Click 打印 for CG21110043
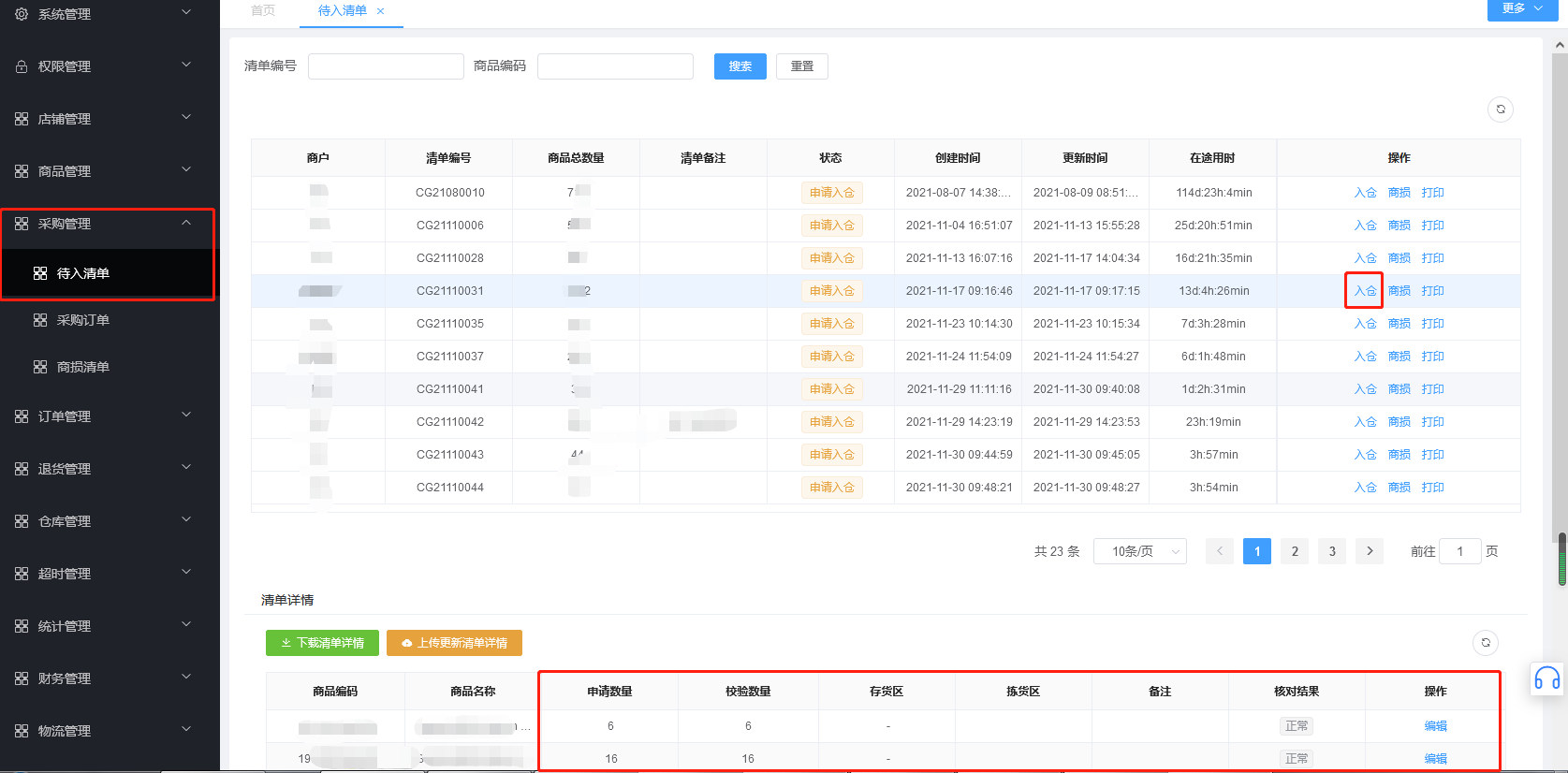This screenshot has height=773, width=1568. pyautogui.click(x=1433, y=455)
